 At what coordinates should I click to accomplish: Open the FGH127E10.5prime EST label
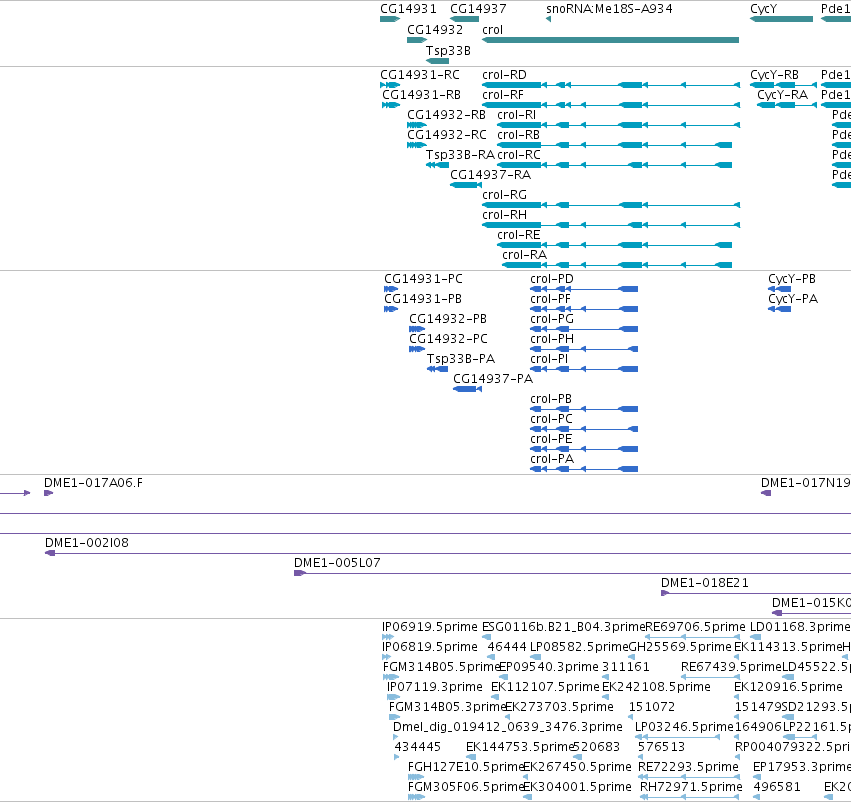coord(466,767)
